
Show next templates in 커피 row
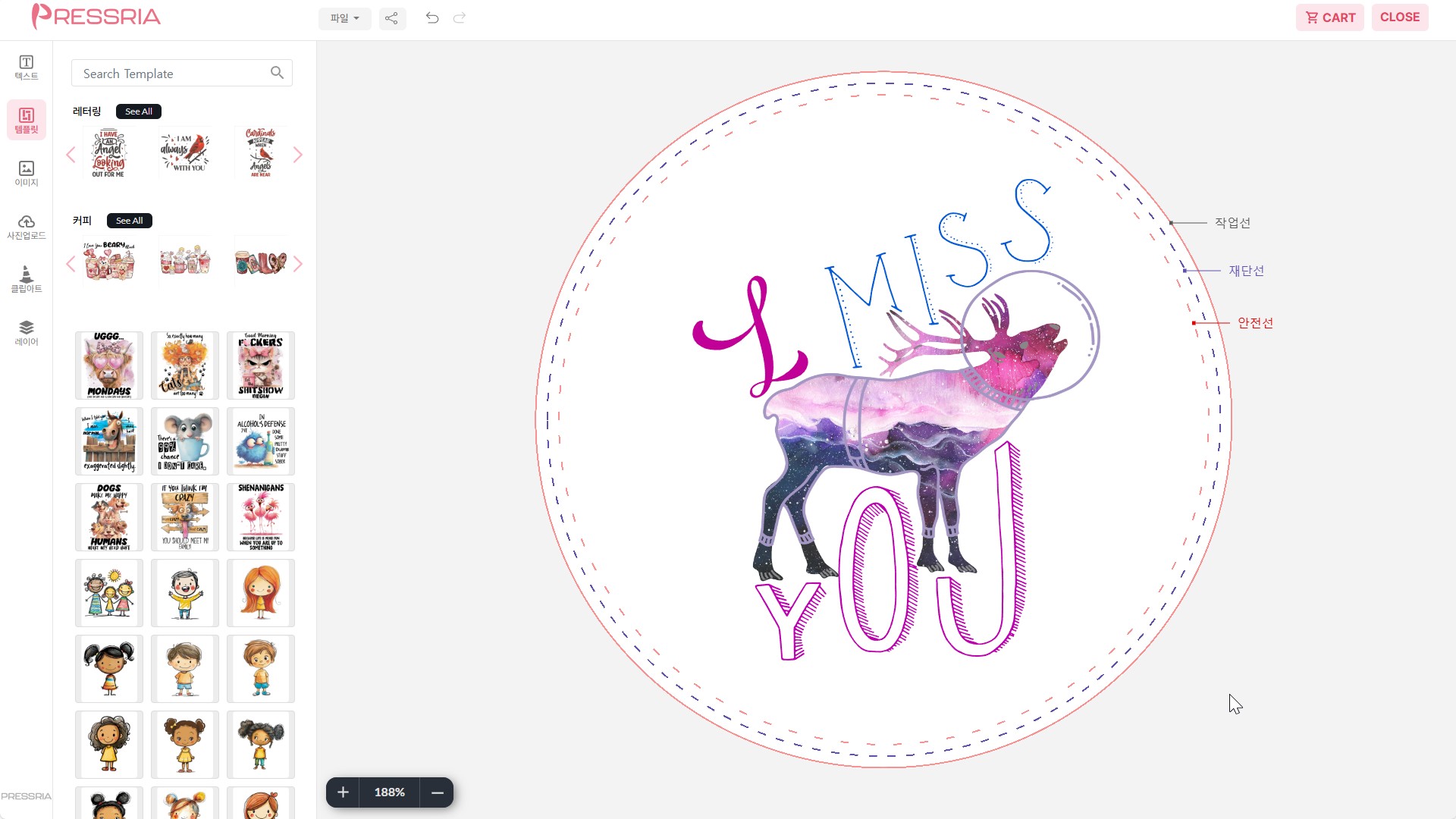tap(298, 264)
